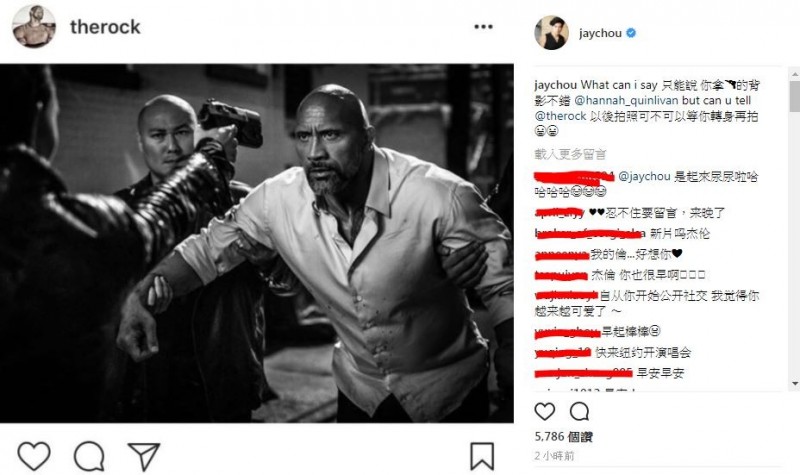Screen dimensions: 800x475
Task: Open comments on therock's post via speech bubble
Action: pyautogui.click(x=89, y=456)
